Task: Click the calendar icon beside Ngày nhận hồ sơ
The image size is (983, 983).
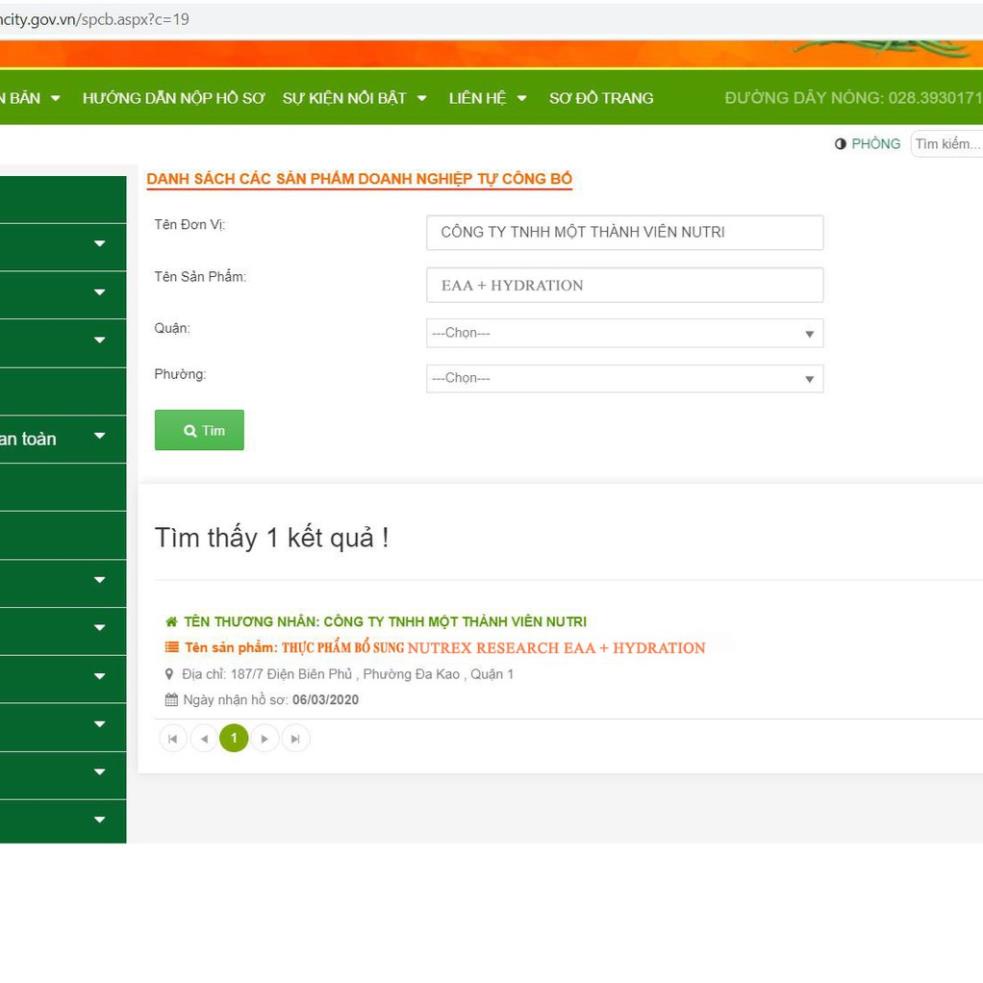Action: click(x=171, y=700)
